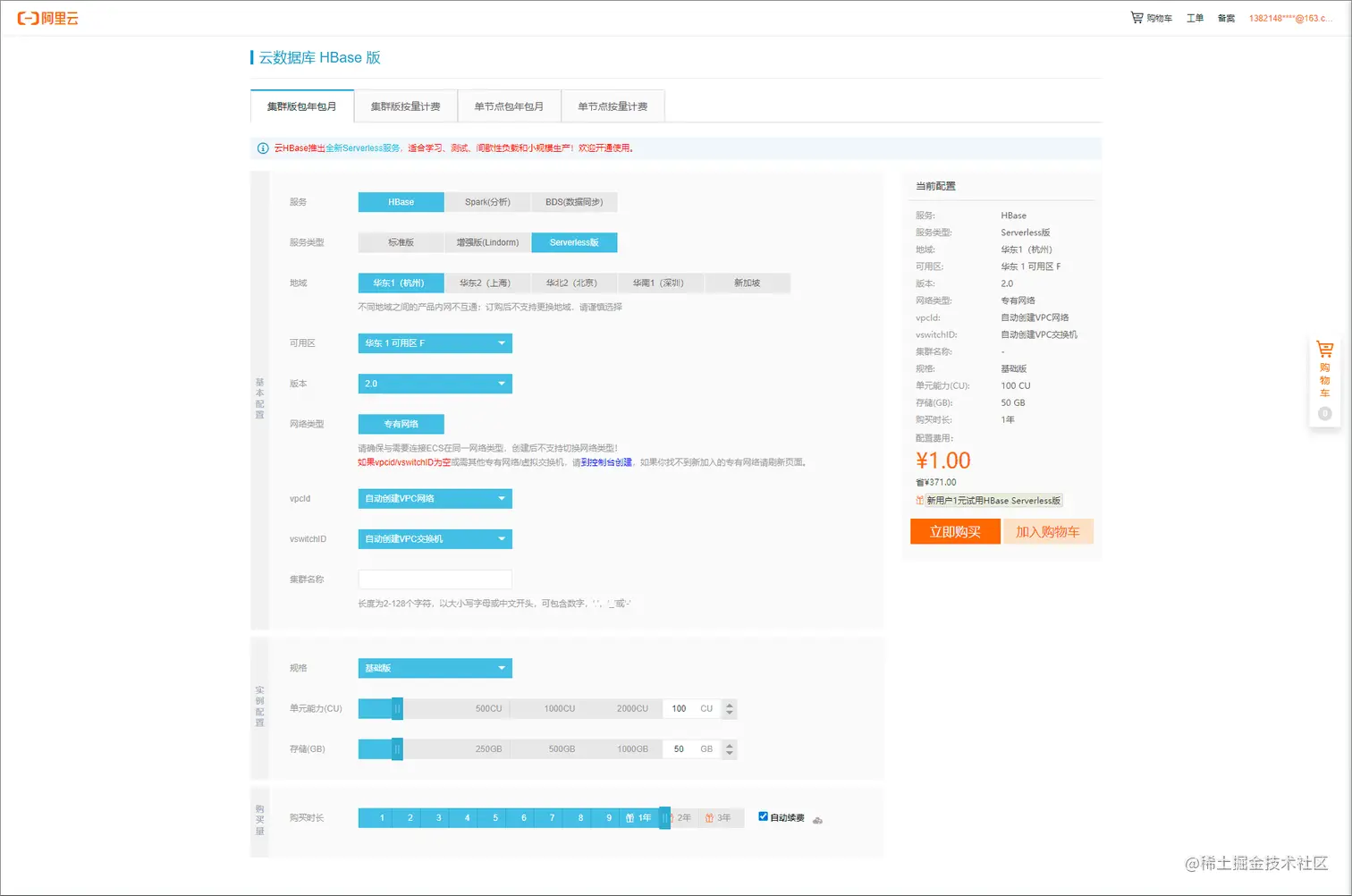This screenshot has width=1352, height=896.
Task: Open the 可用区 dropdown
Action: pos(435,343)
